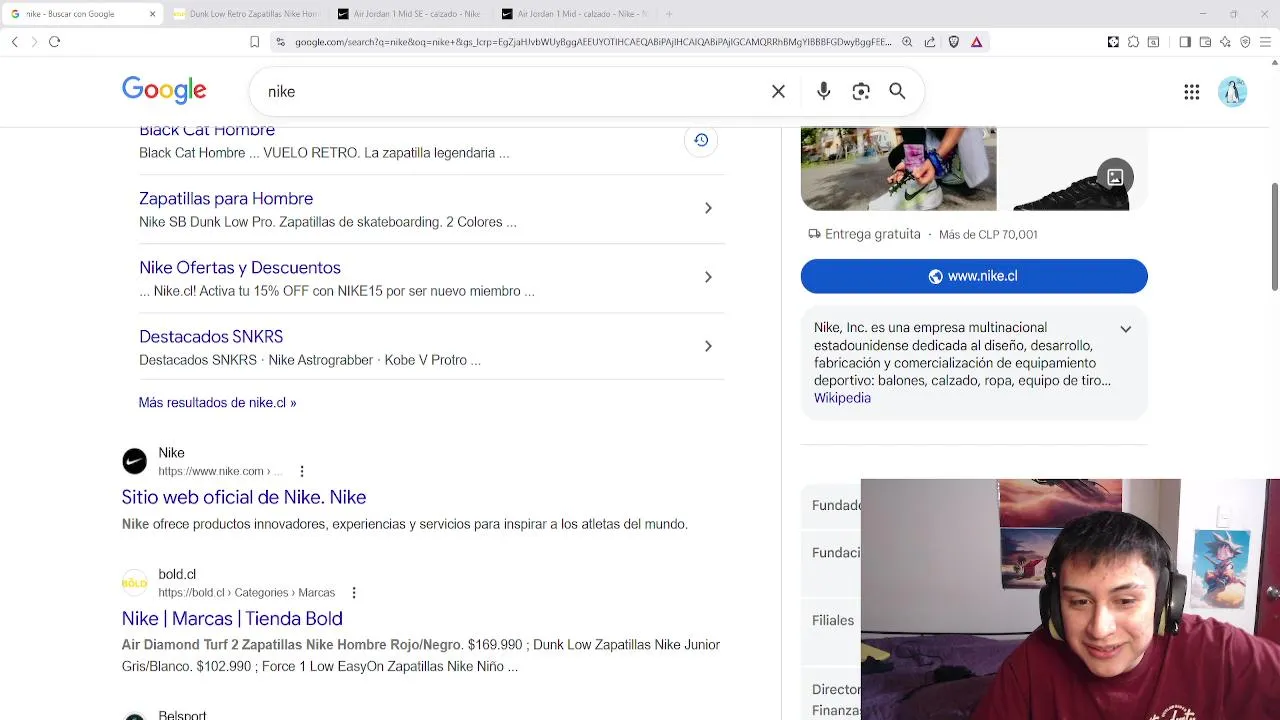Open the Google apps grid
1280x720 pixels.
[x=1191, y=92]
